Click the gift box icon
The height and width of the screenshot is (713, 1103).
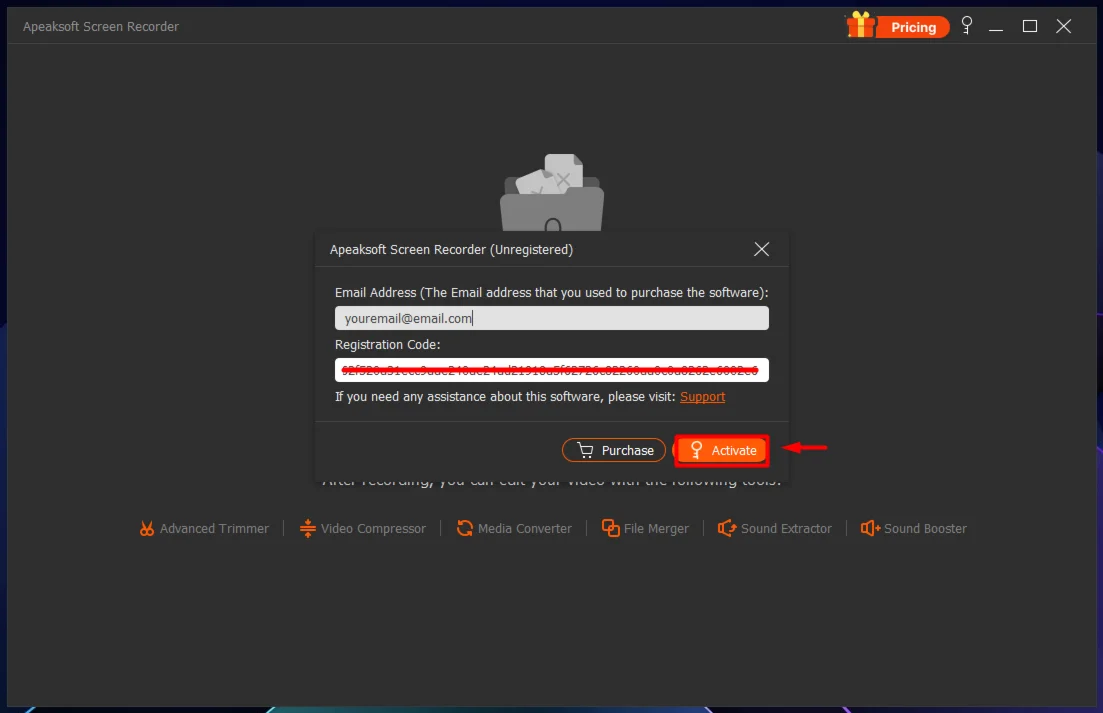pos(860,25)
